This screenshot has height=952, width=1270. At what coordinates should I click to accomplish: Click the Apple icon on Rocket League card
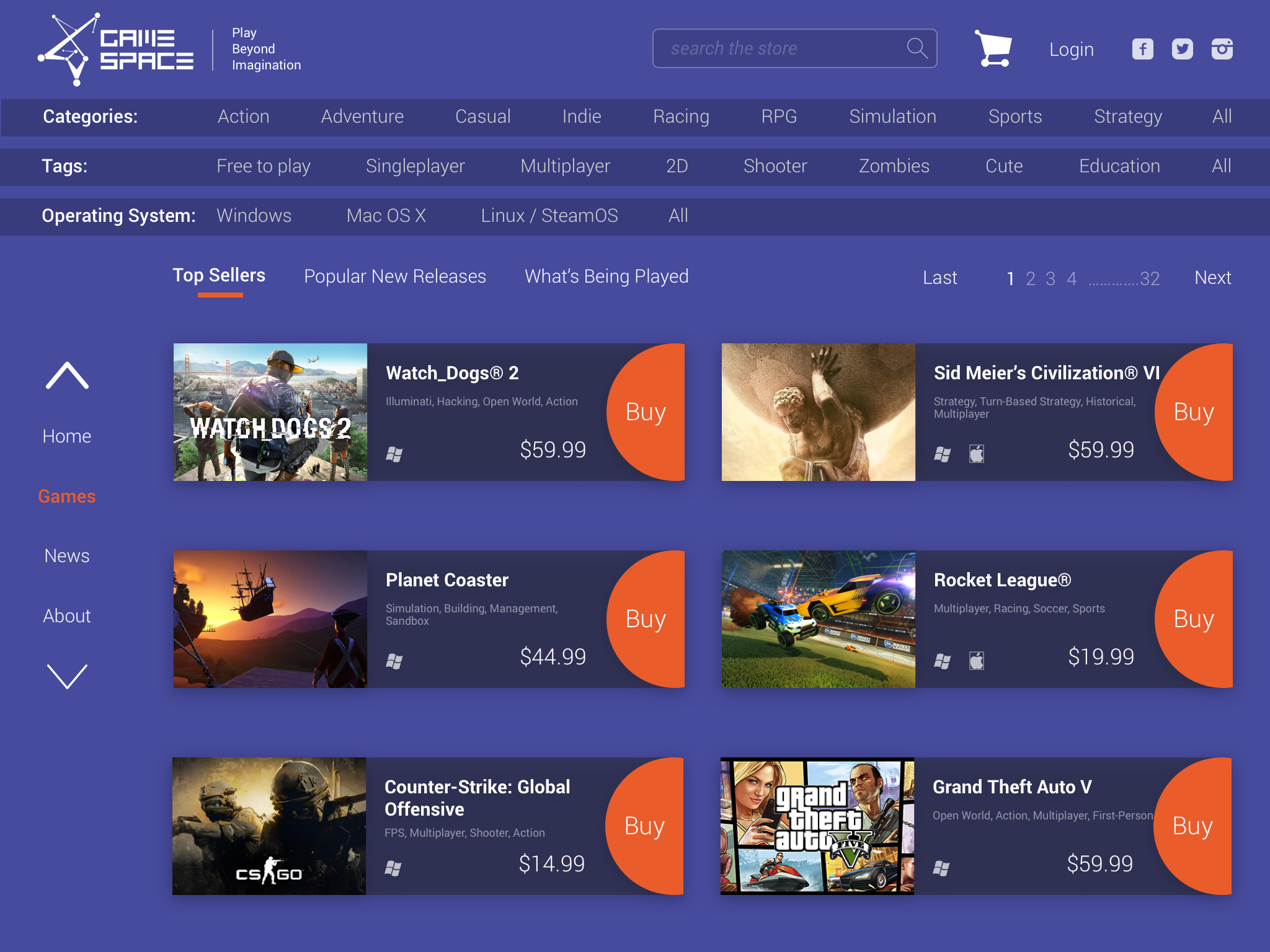pyautogui.click(x=975, y=660)
